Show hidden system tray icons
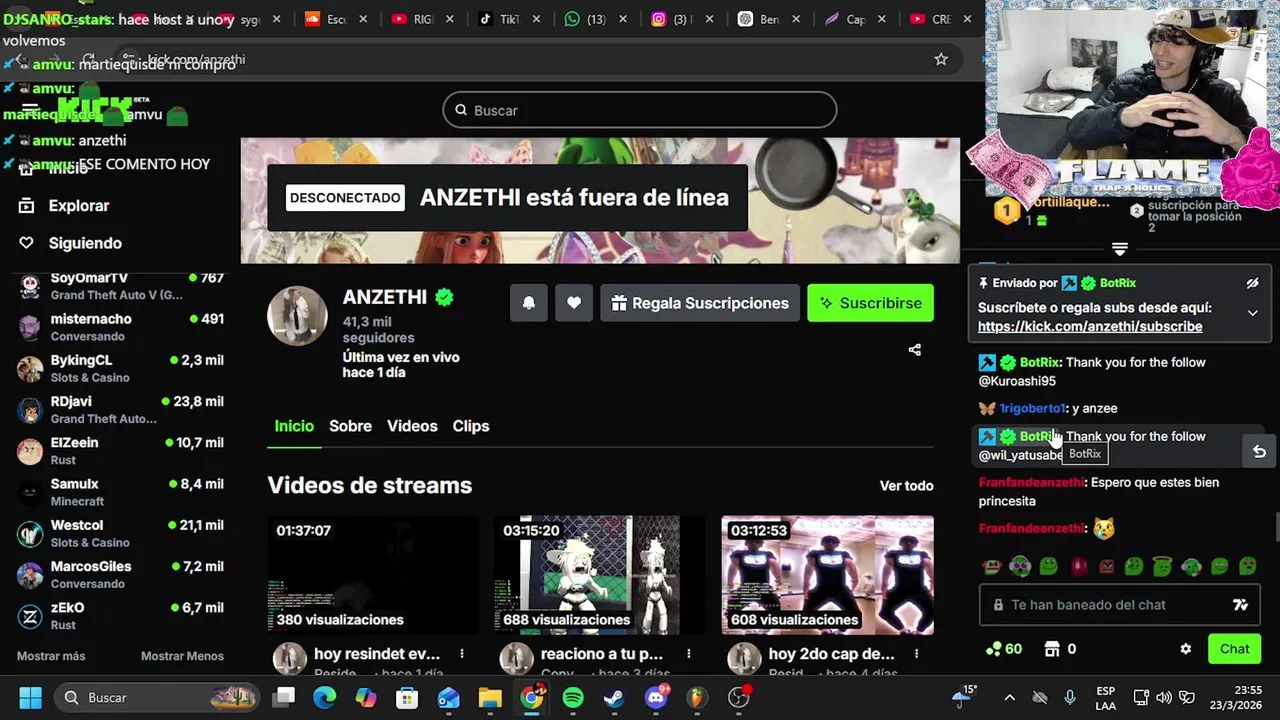 [x=1009, y=697]
